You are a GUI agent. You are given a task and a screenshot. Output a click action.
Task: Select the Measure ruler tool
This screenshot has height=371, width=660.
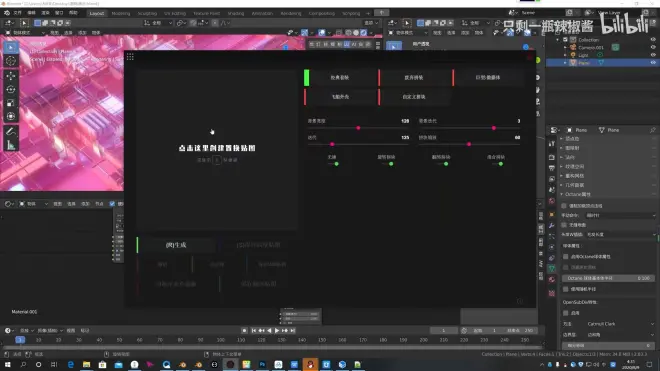pyautogui.click(x=11, y=146)
